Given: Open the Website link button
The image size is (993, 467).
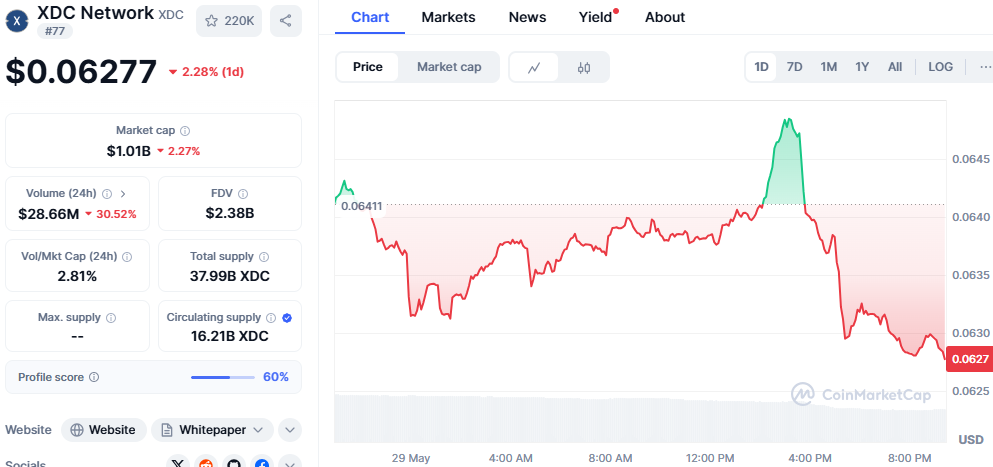Looking at the screenshot, I should [x=104, y=430].
